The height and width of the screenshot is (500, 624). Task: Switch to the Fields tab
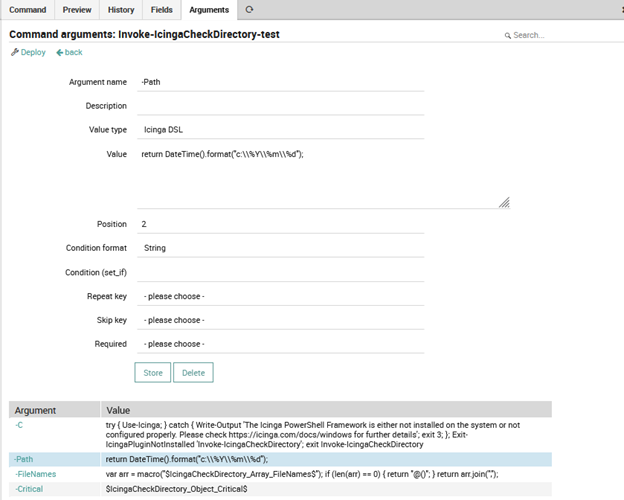pos(162,10)
